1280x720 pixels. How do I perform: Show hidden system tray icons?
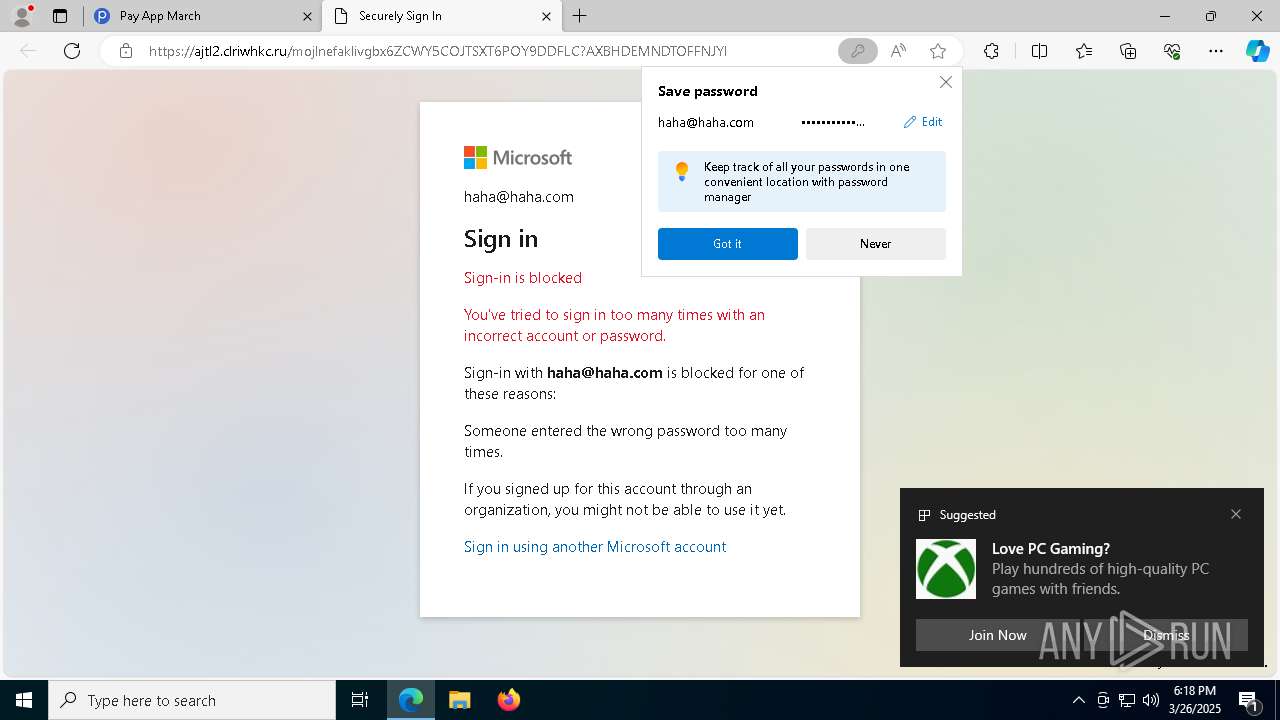tap(1078, 700)
